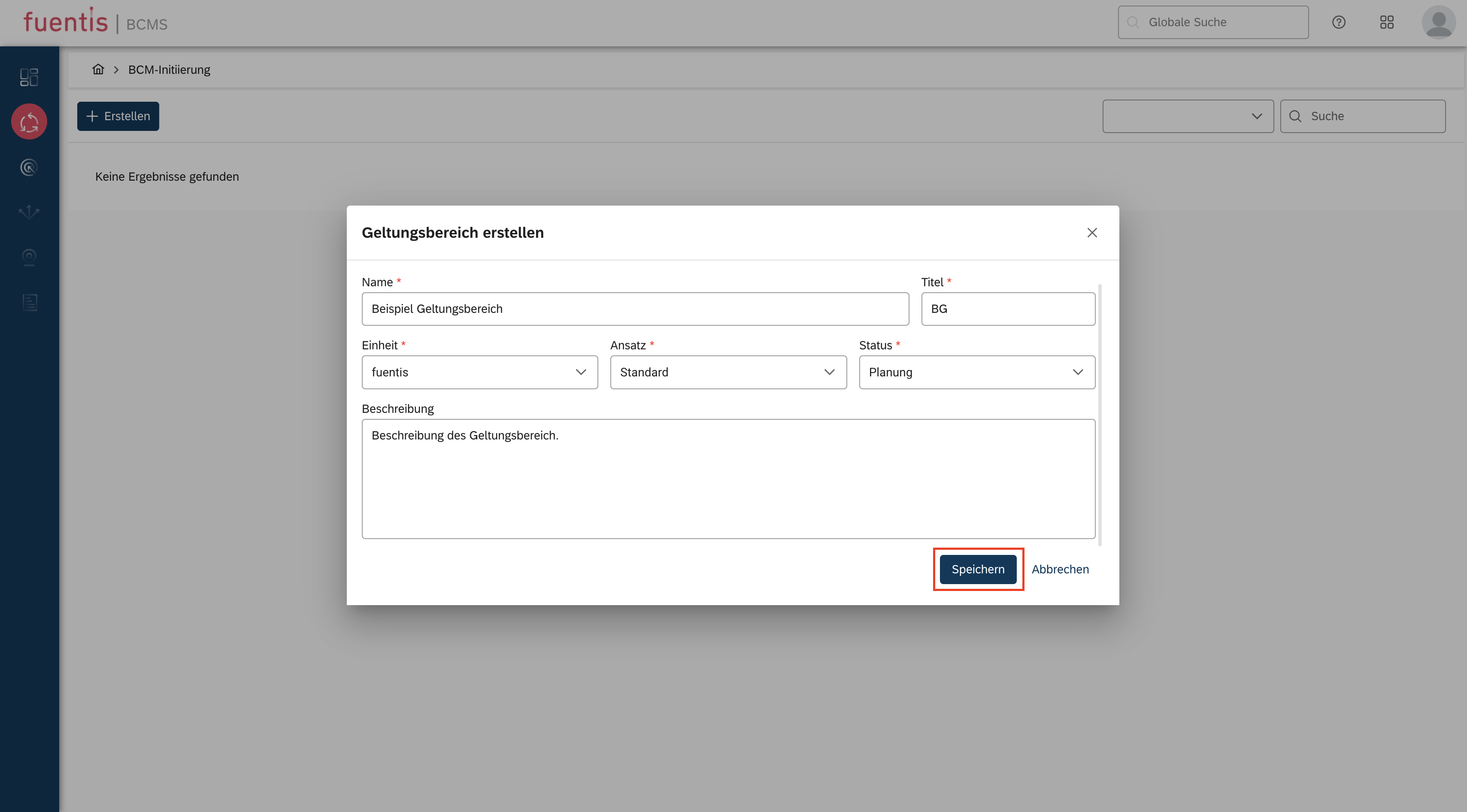Open the document list sidebar icon
1467x812 pixels.
[x=29, y=303]
